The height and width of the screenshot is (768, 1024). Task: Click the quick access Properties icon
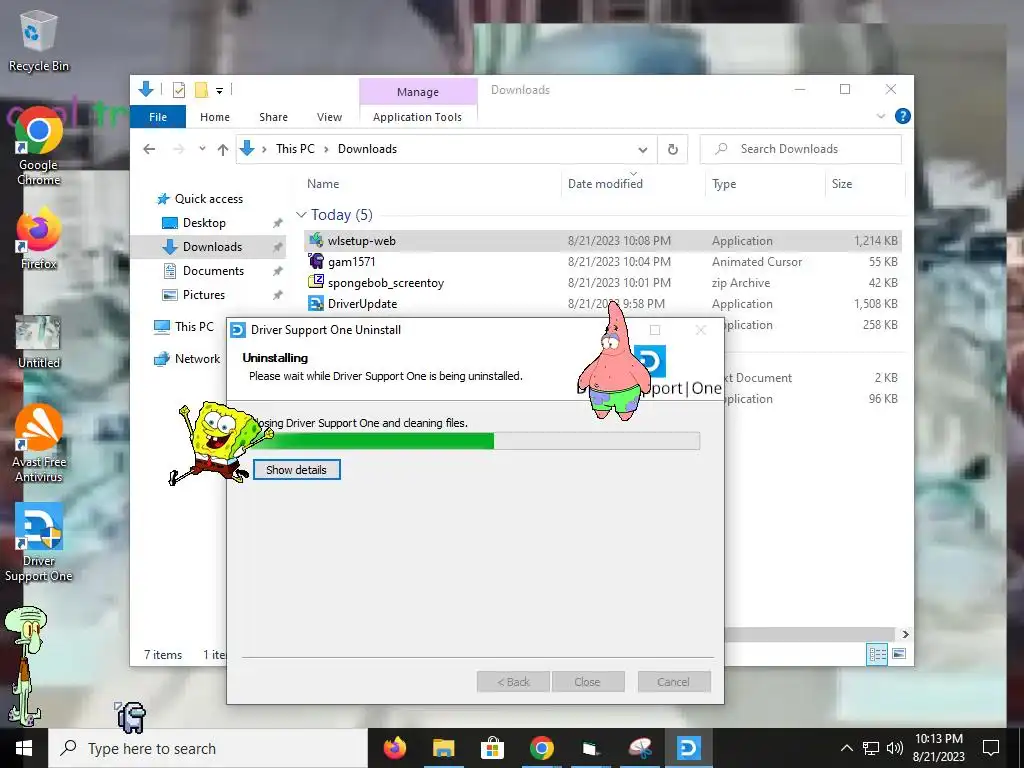click(178, 90)
